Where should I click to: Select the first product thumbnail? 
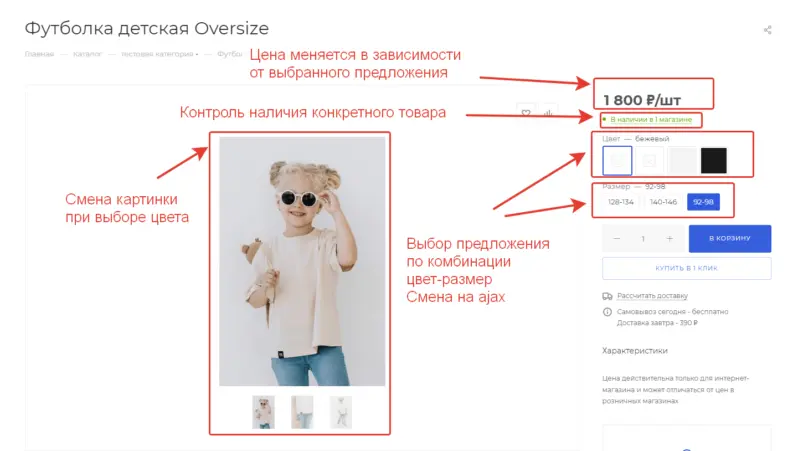pyautogui.click(x=264, y=412)
